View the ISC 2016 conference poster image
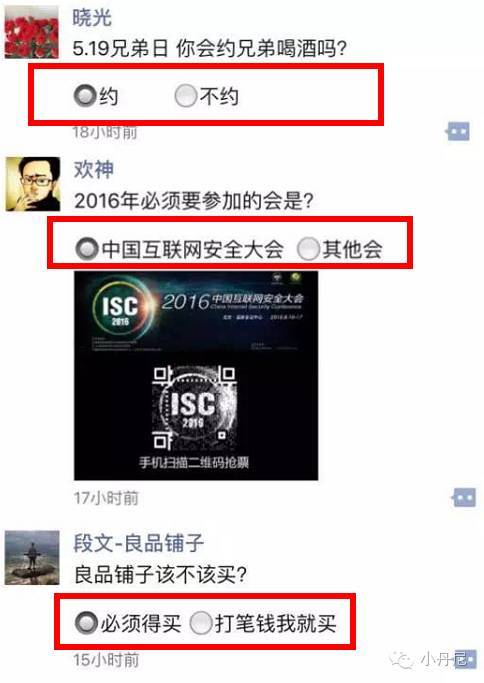 point(196,375)
